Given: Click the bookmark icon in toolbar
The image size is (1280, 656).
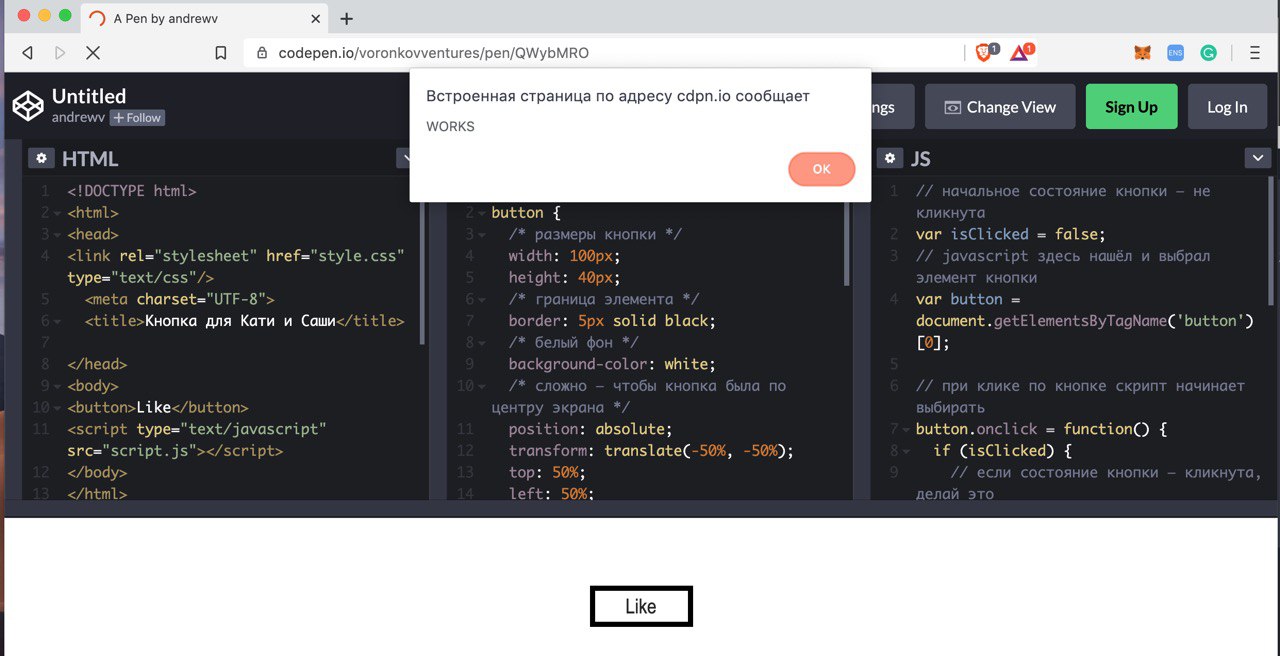Looking at the screenshot, I should (221, 52).
